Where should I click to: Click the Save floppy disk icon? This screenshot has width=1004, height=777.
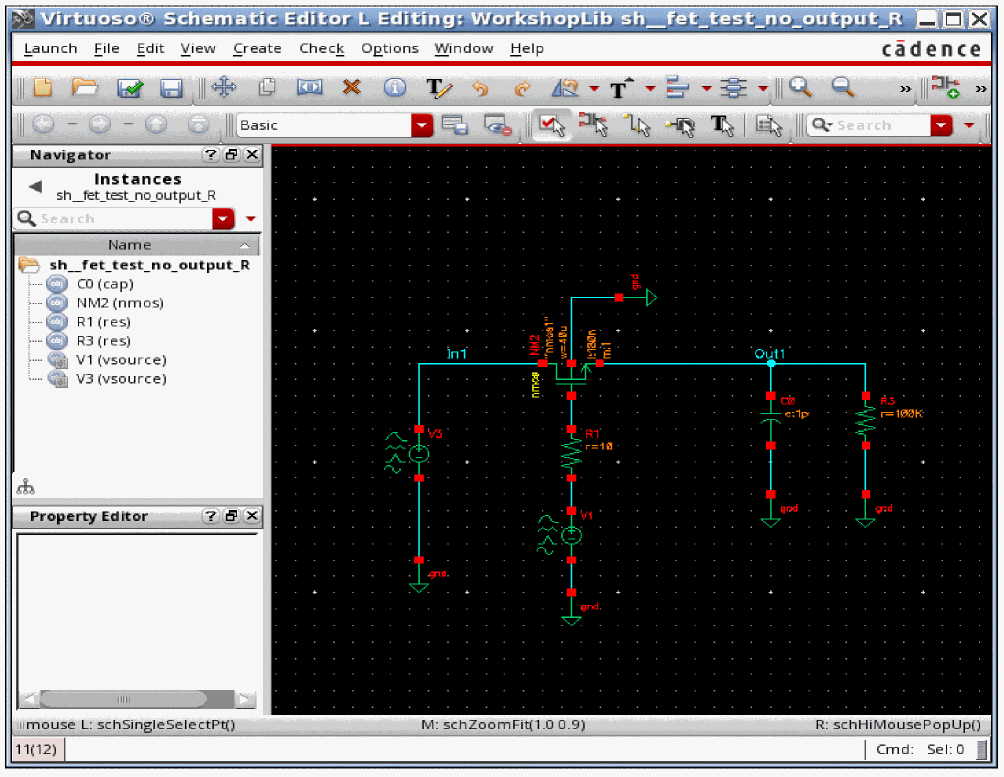click(x=172, y=89)
